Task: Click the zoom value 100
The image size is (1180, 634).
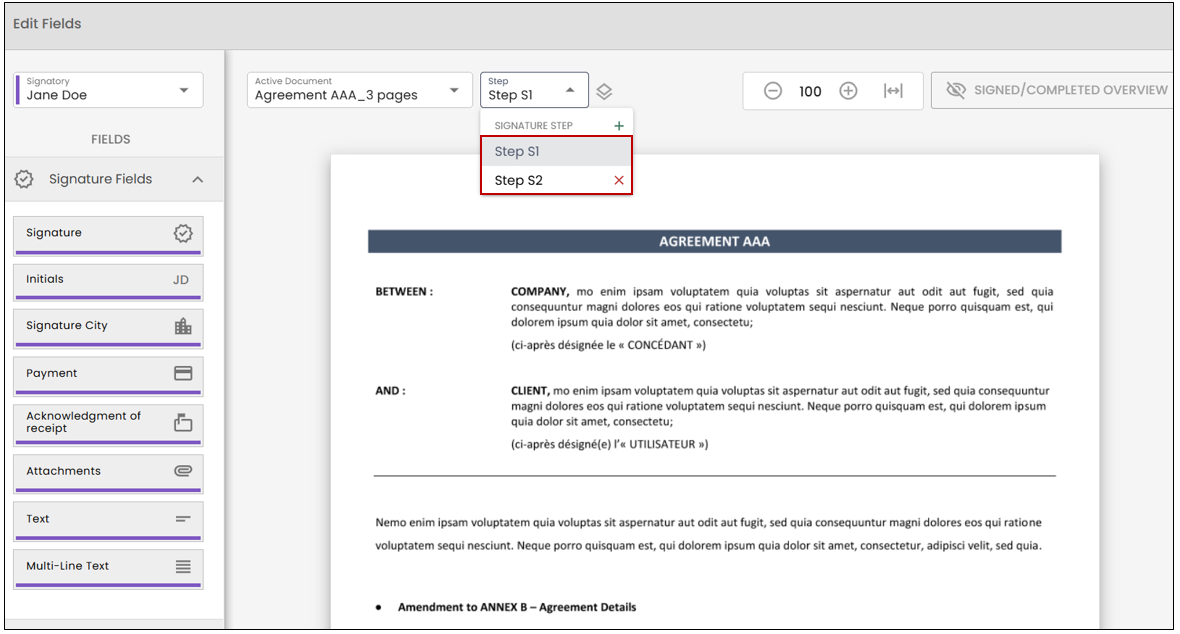Action: (810, 92)
